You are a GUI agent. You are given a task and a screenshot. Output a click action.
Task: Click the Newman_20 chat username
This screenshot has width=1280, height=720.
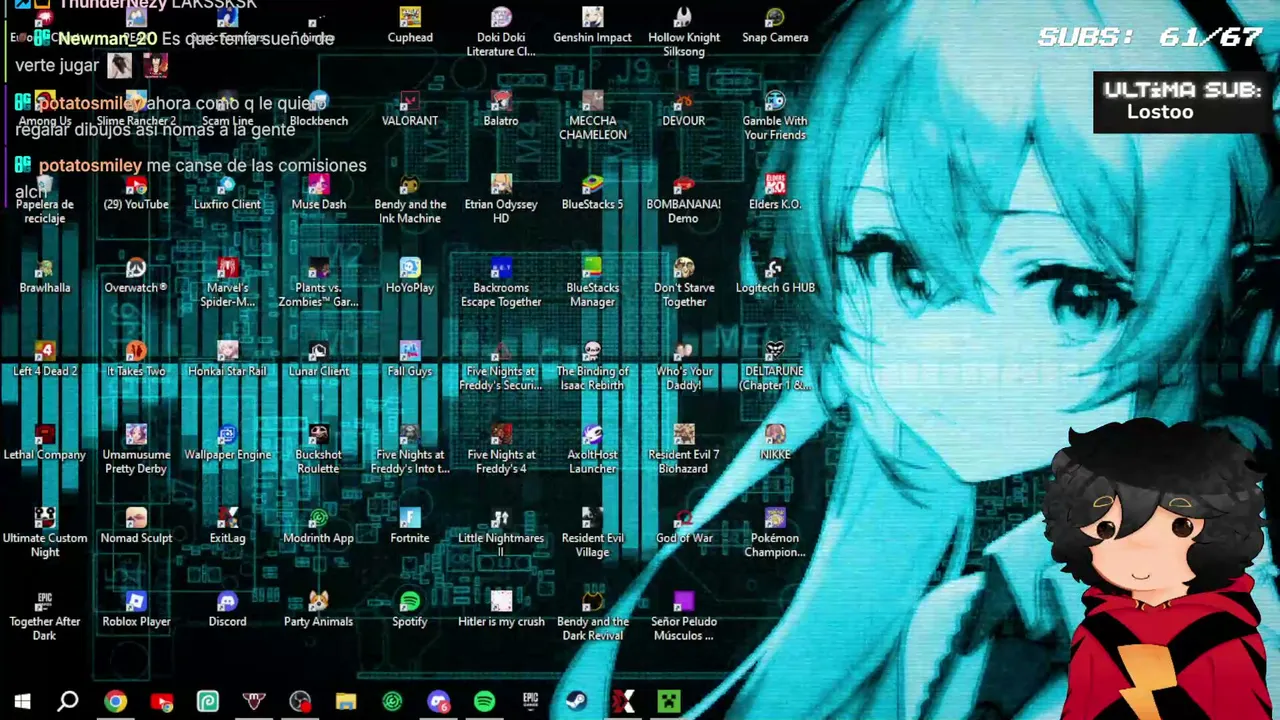107,38
